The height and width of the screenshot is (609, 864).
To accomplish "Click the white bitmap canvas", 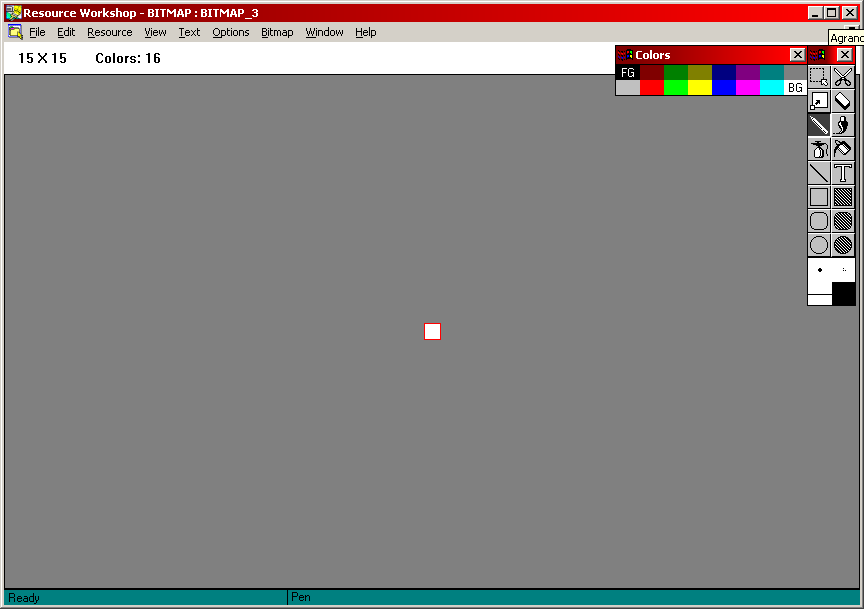I will pyautogui.click(x=432, y=331).
